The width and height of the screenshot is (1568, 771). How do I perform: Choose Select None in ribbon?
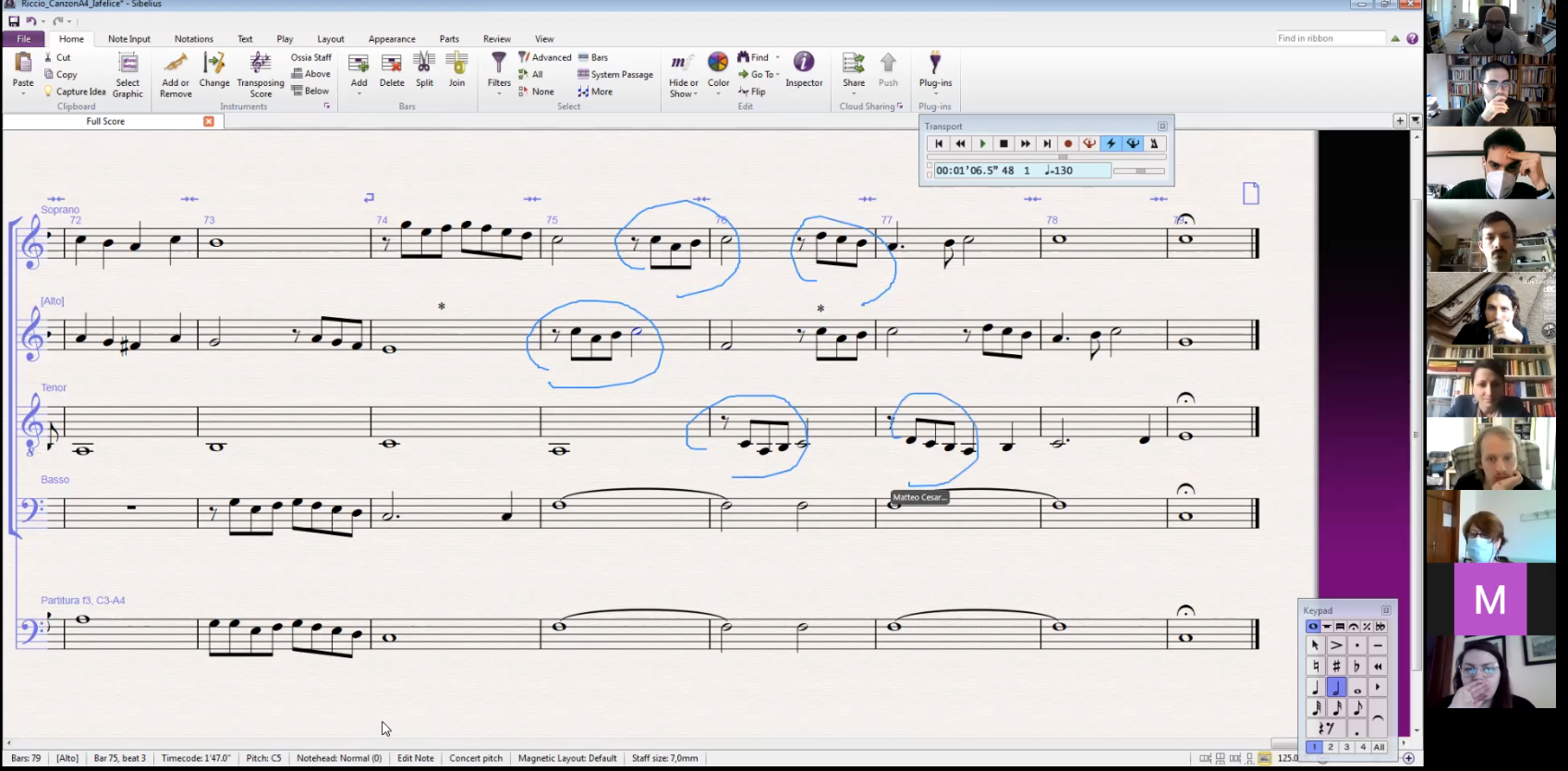pyautogui.click(x=536, y=92)
